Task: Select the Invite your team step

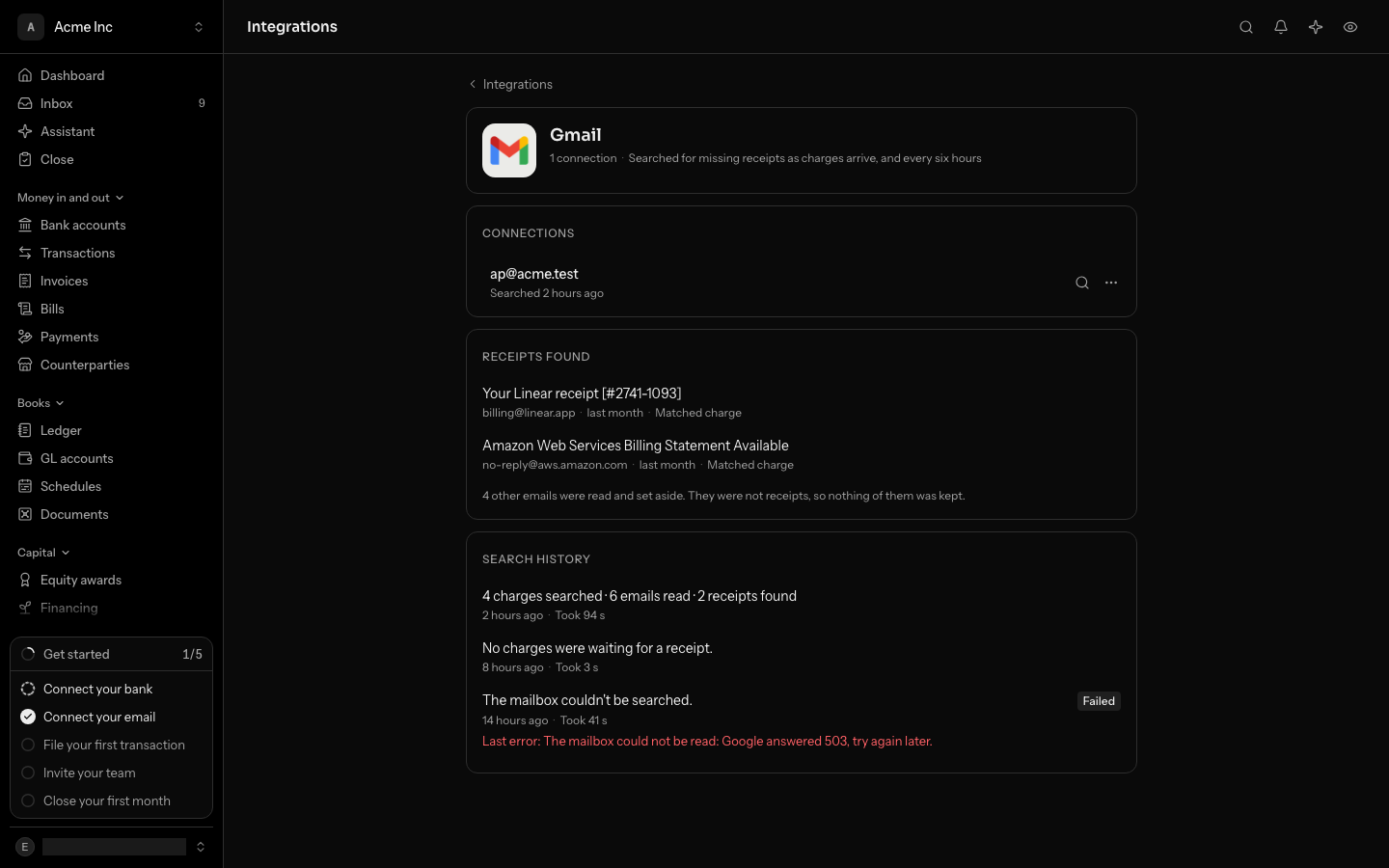Action: [111, 773]
